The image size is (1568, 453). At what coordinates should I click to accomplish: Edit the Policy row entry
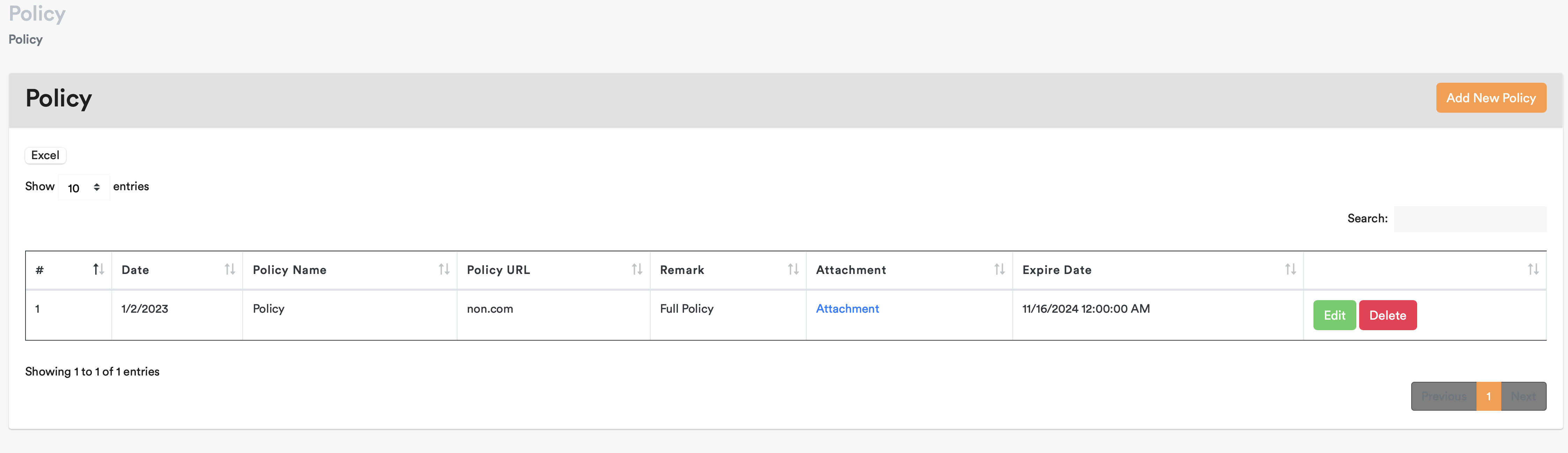tap(1334, 315)
